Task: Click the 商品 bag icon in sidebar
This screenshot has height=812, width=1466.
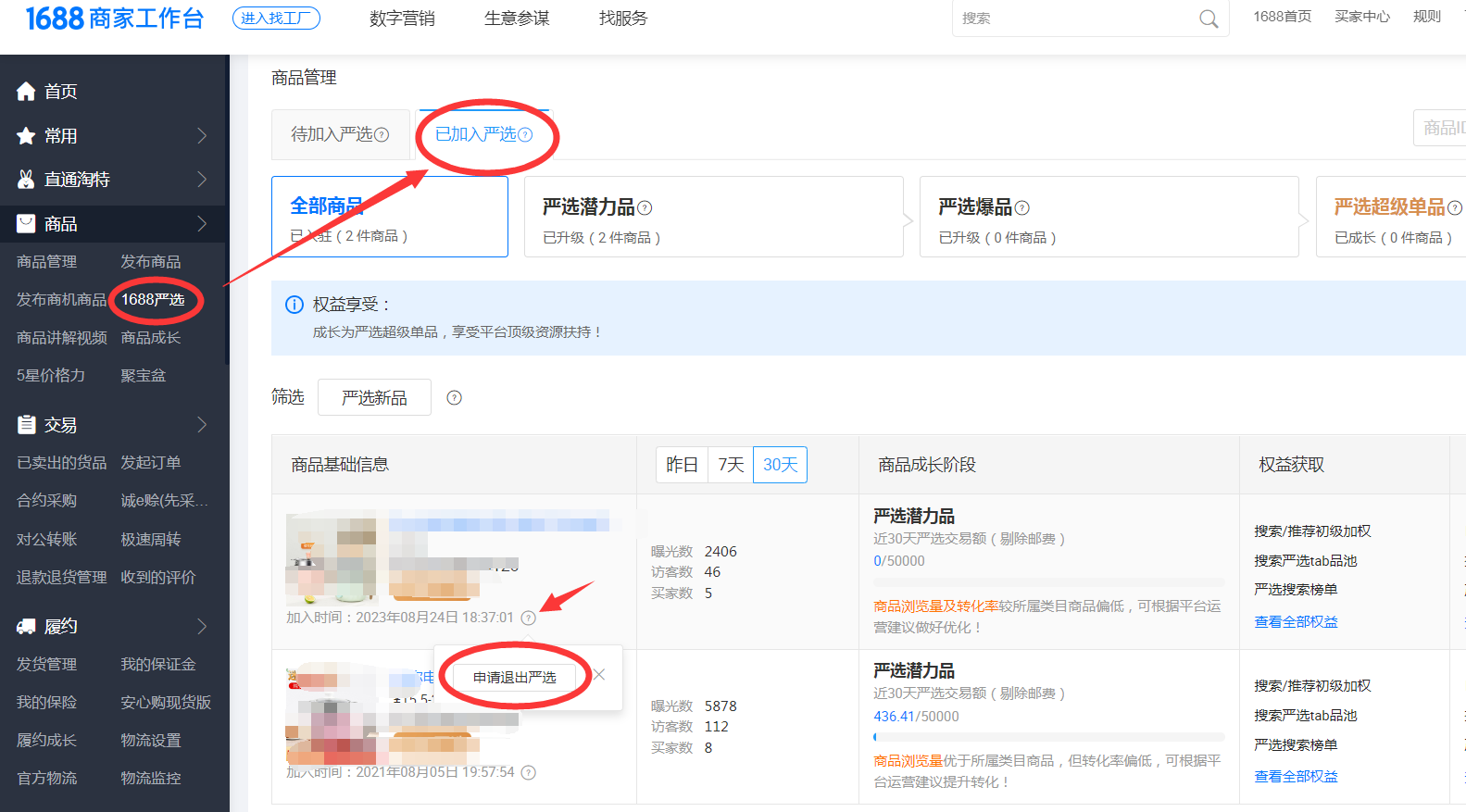Action: [x=26, y=223]
